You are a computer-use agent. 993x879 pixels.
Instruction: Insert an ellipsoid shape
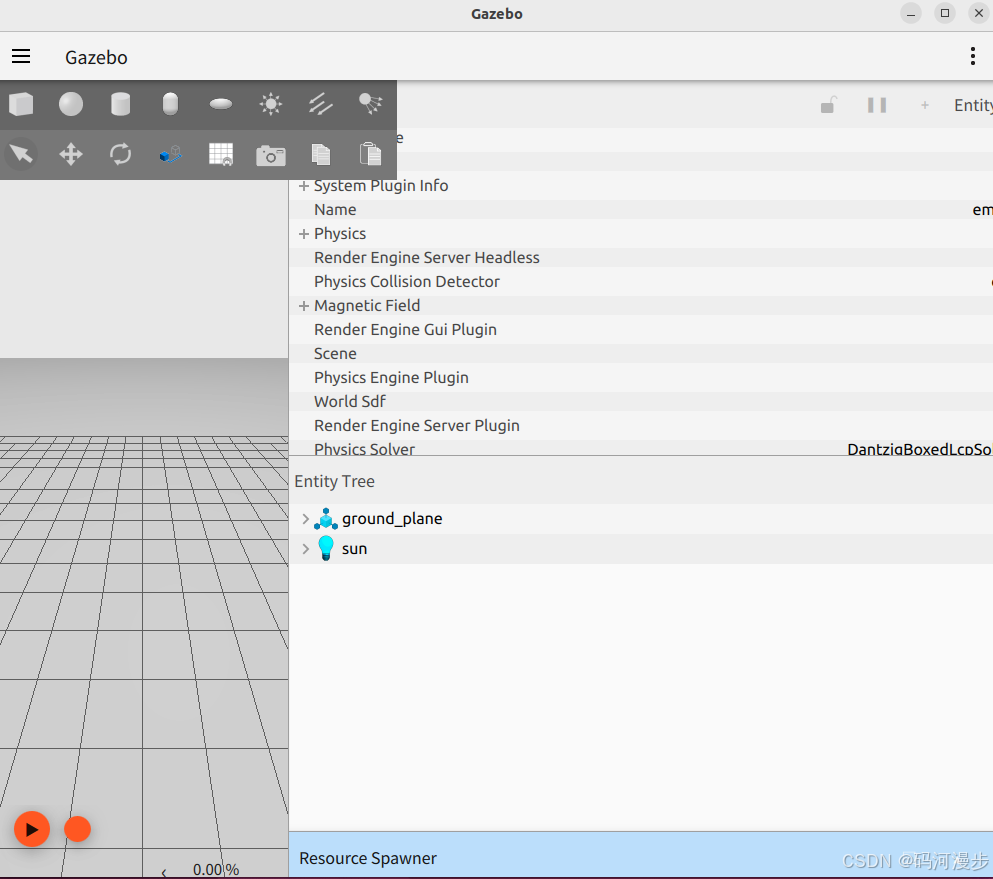point(221,104)
